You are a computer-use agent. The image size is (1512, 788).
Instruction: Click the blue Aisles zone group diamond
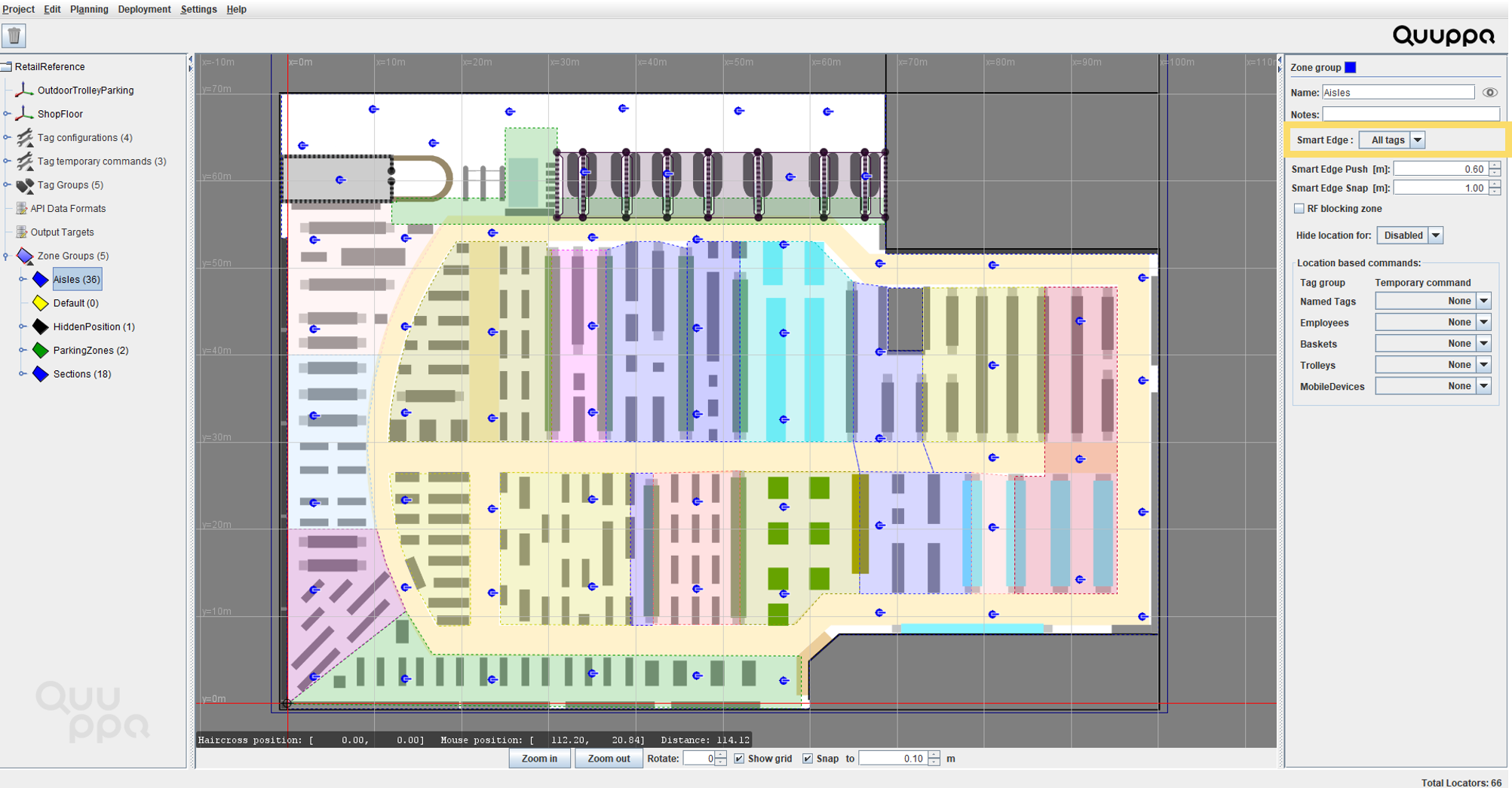(x=41, y=280)
